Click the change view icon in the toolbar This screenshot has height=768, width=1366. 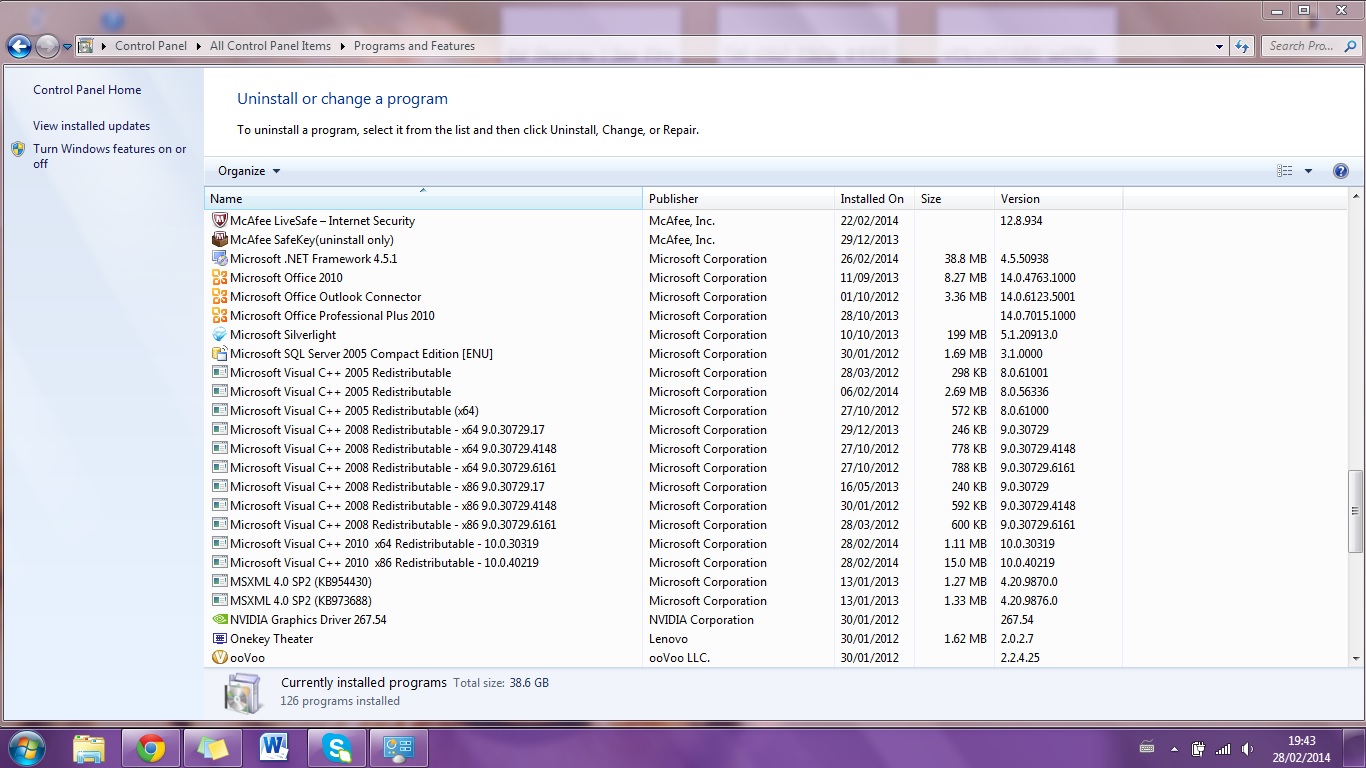(1285, 171)
